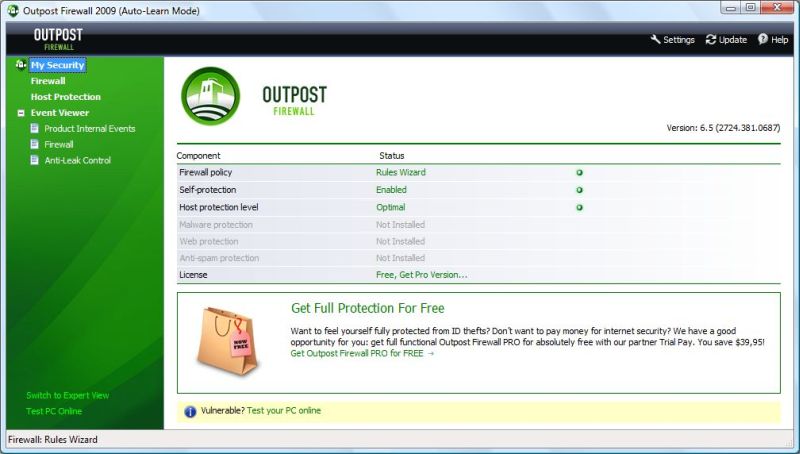
Task: Click the Web protection row label
Action: [x=209, y=241]
